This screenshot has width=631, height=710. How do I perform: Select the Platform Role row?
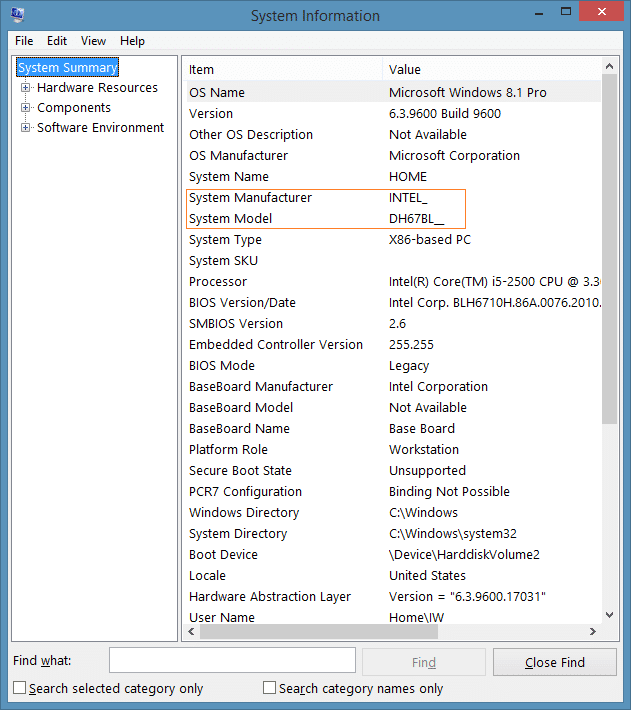click(x=393, y=450)
